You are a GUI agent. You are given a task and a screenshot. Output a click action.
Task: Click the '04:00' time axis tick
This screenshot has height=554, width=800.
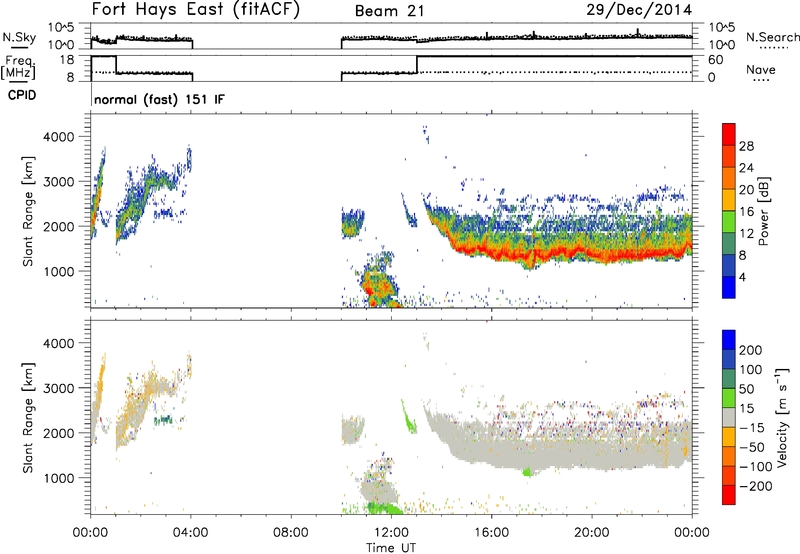click(x=190, y=533)
